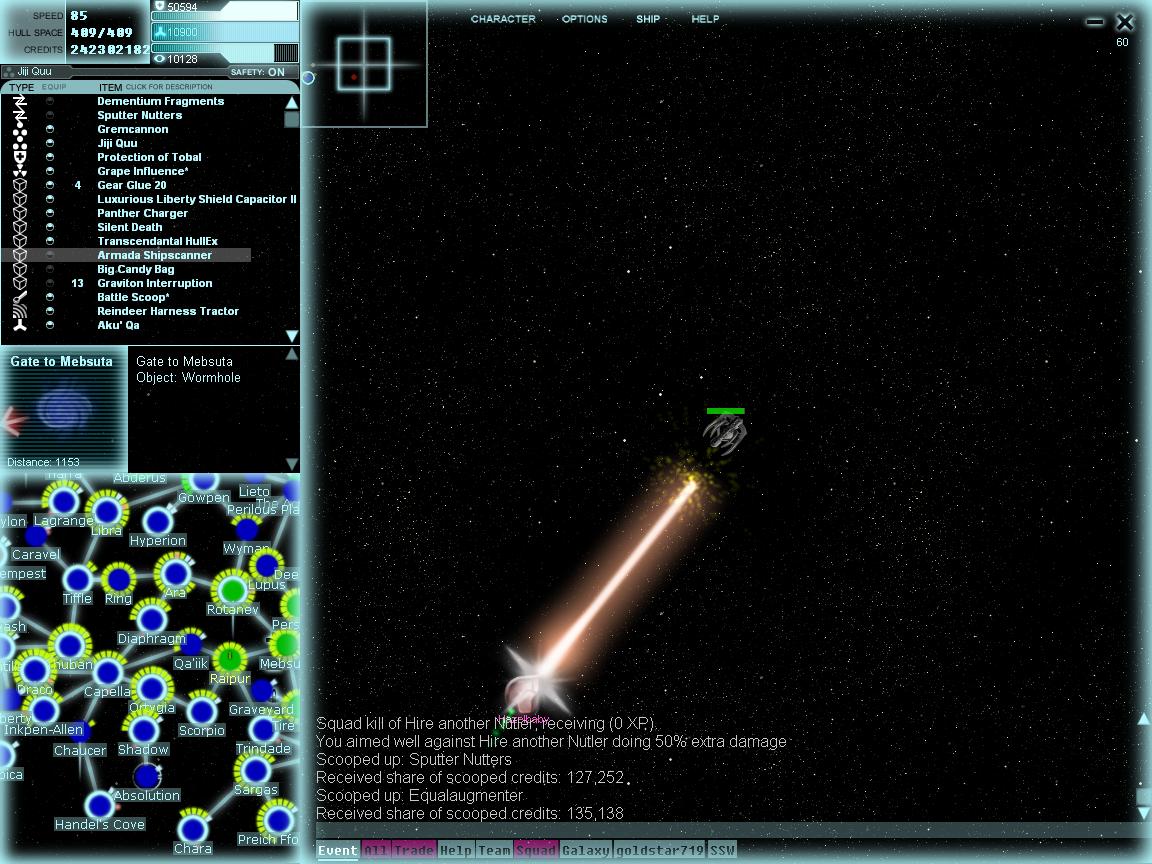Select the Rotanev galaxy node on map
This screenshot has height=864, width=1152.
[x=232, y=589]
